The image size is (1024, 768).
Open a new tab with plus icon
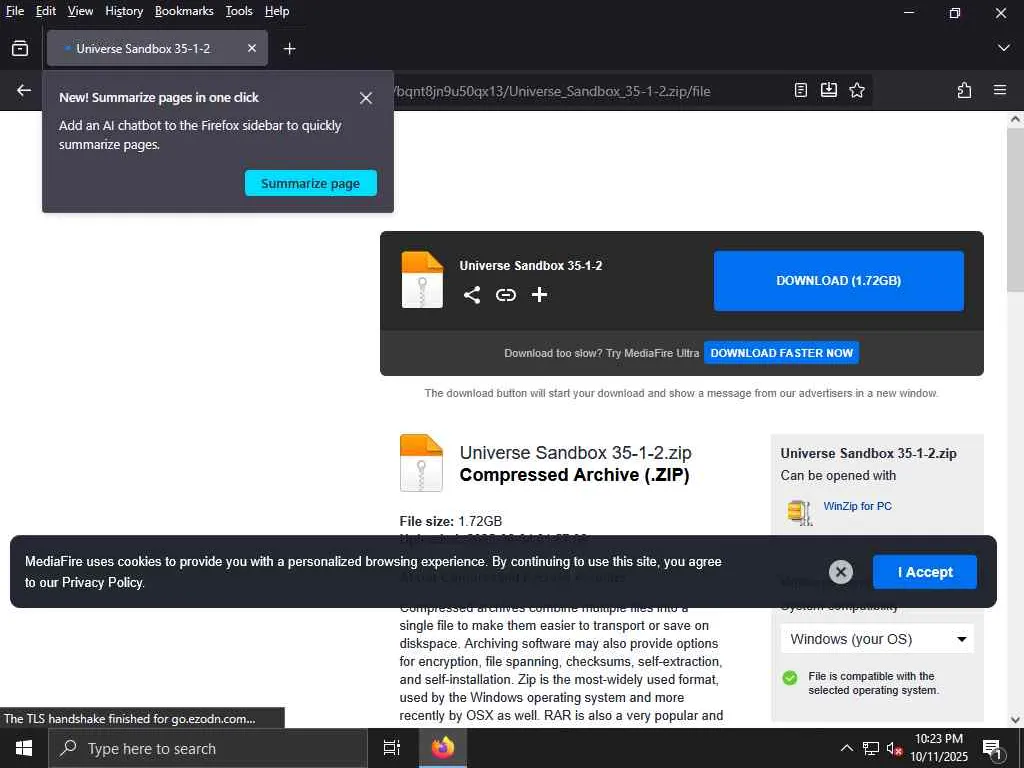(x=289, y=48)
